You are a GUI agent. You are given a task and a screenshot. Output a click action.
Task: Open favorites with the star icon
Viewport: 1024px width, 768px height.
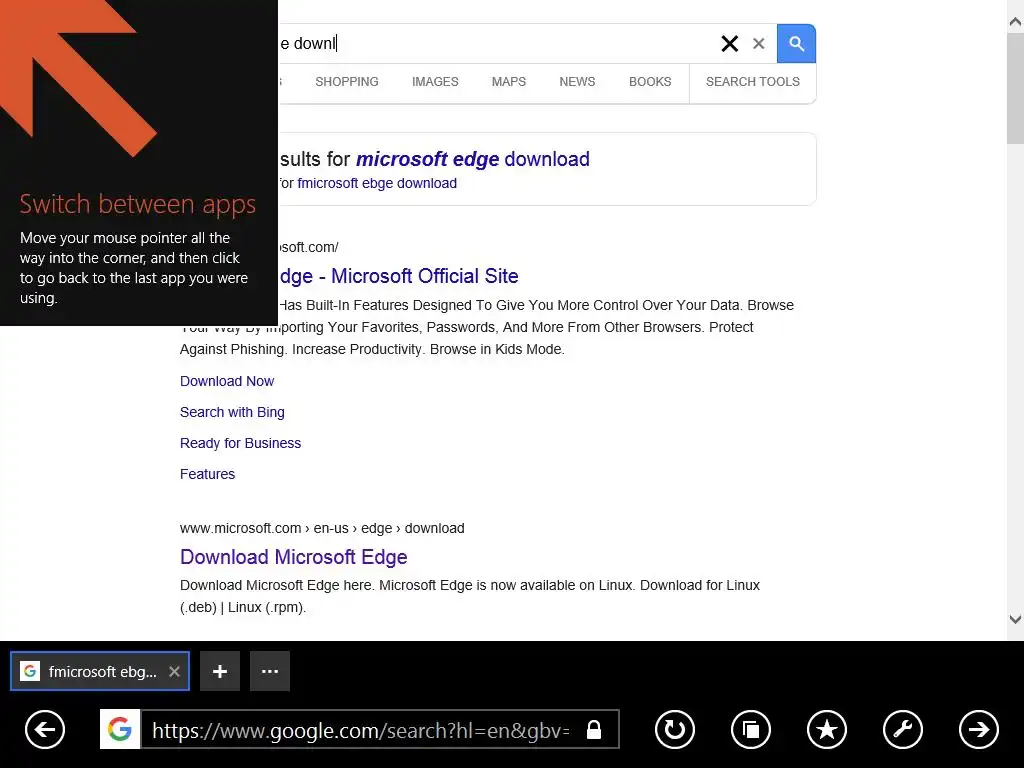(827, 729)
